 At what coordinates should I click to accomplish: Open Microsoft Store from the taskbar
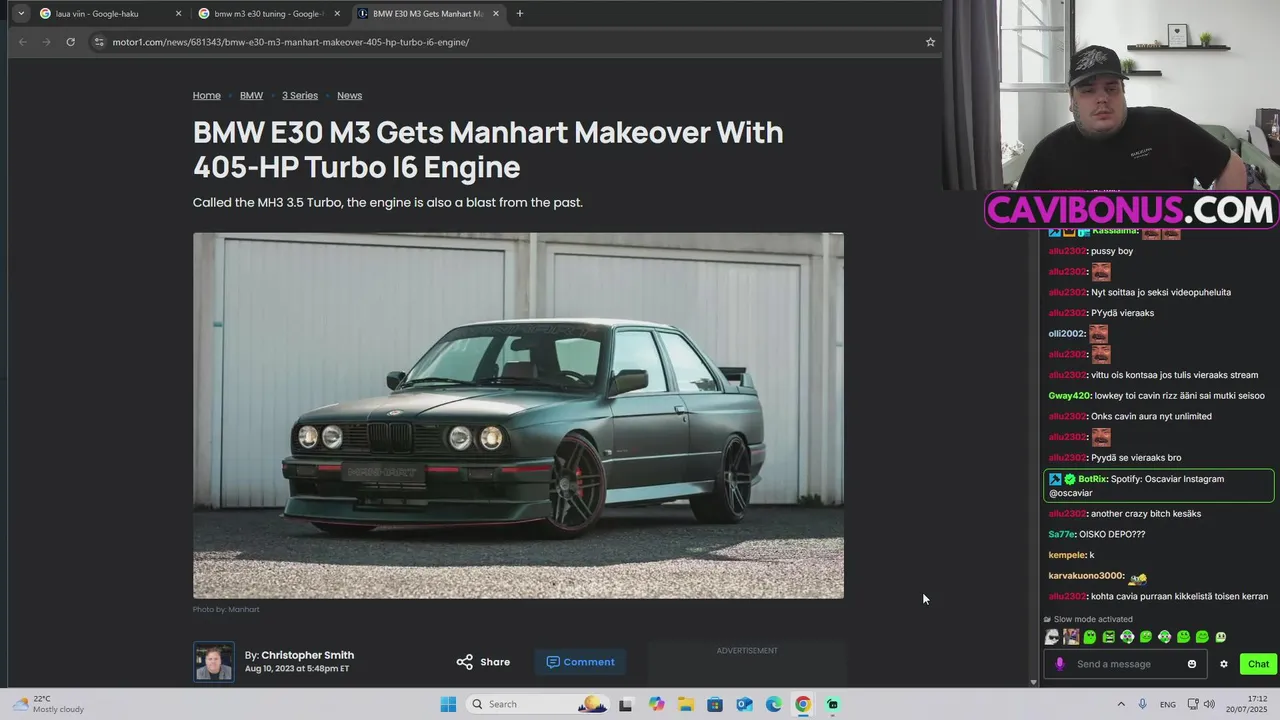(715, 704)
